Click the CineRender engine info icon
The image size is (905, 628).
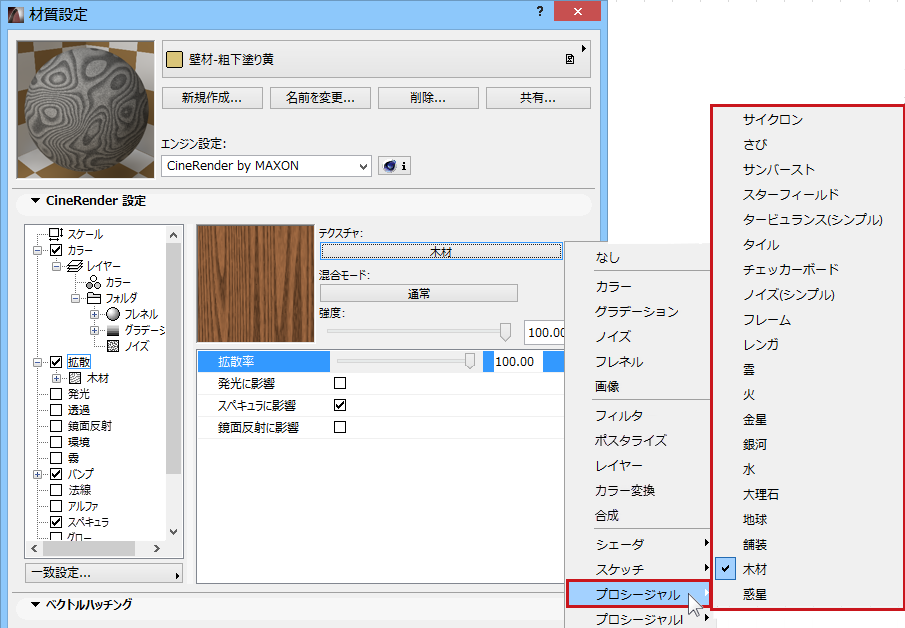pyautogui.click(x=394, y=166)
